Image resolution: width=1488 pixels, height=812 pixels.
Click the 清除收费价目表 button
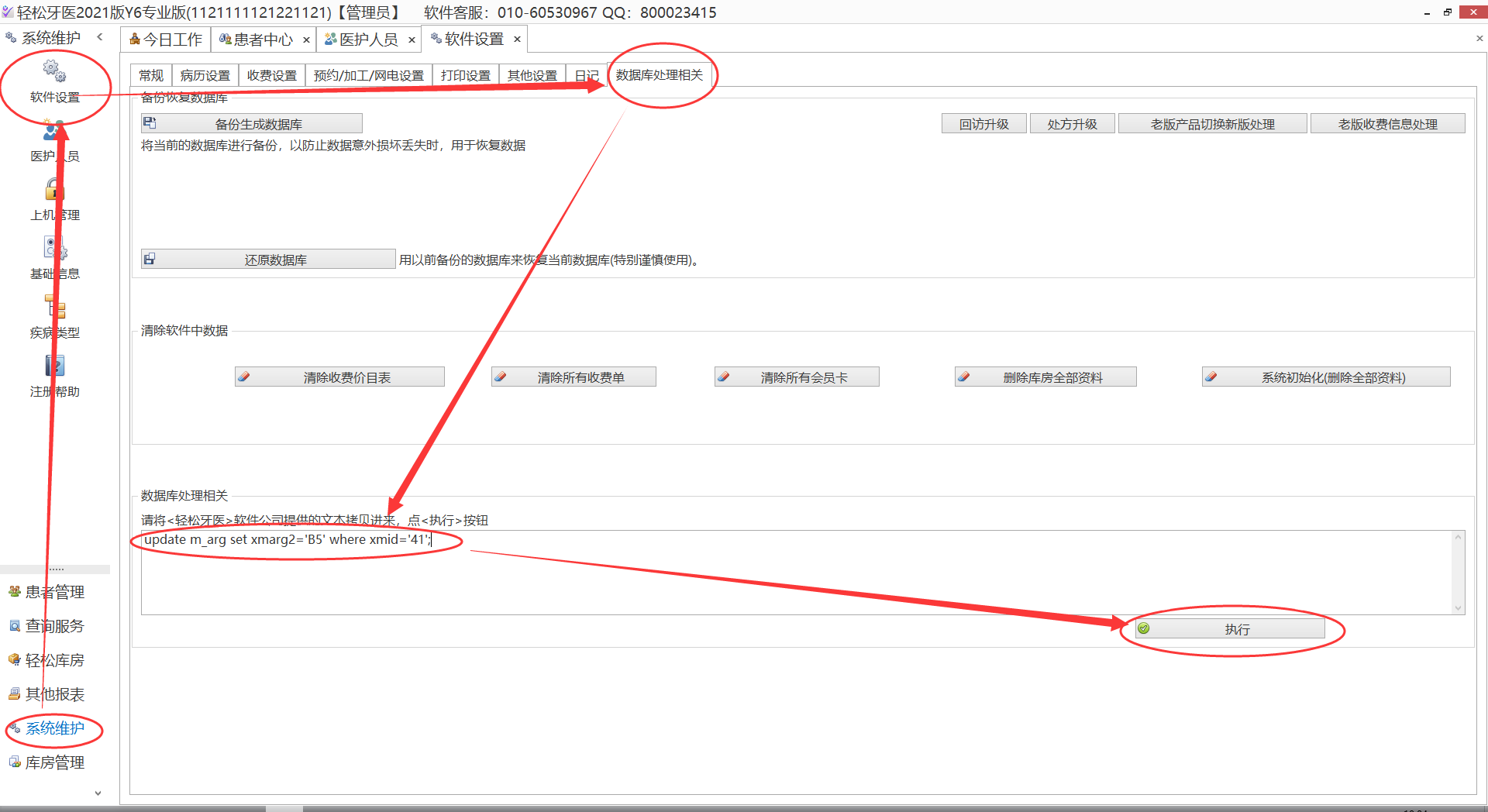point(339,377)
